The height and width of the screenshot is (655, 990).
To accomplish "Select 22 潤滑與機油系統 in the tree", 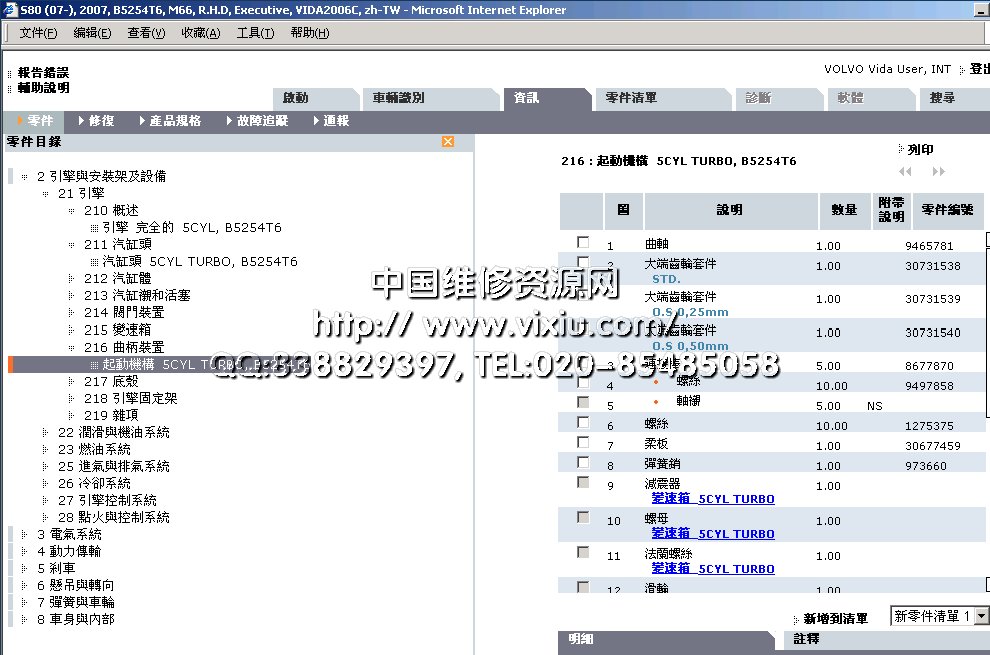I will click(113, 432).
